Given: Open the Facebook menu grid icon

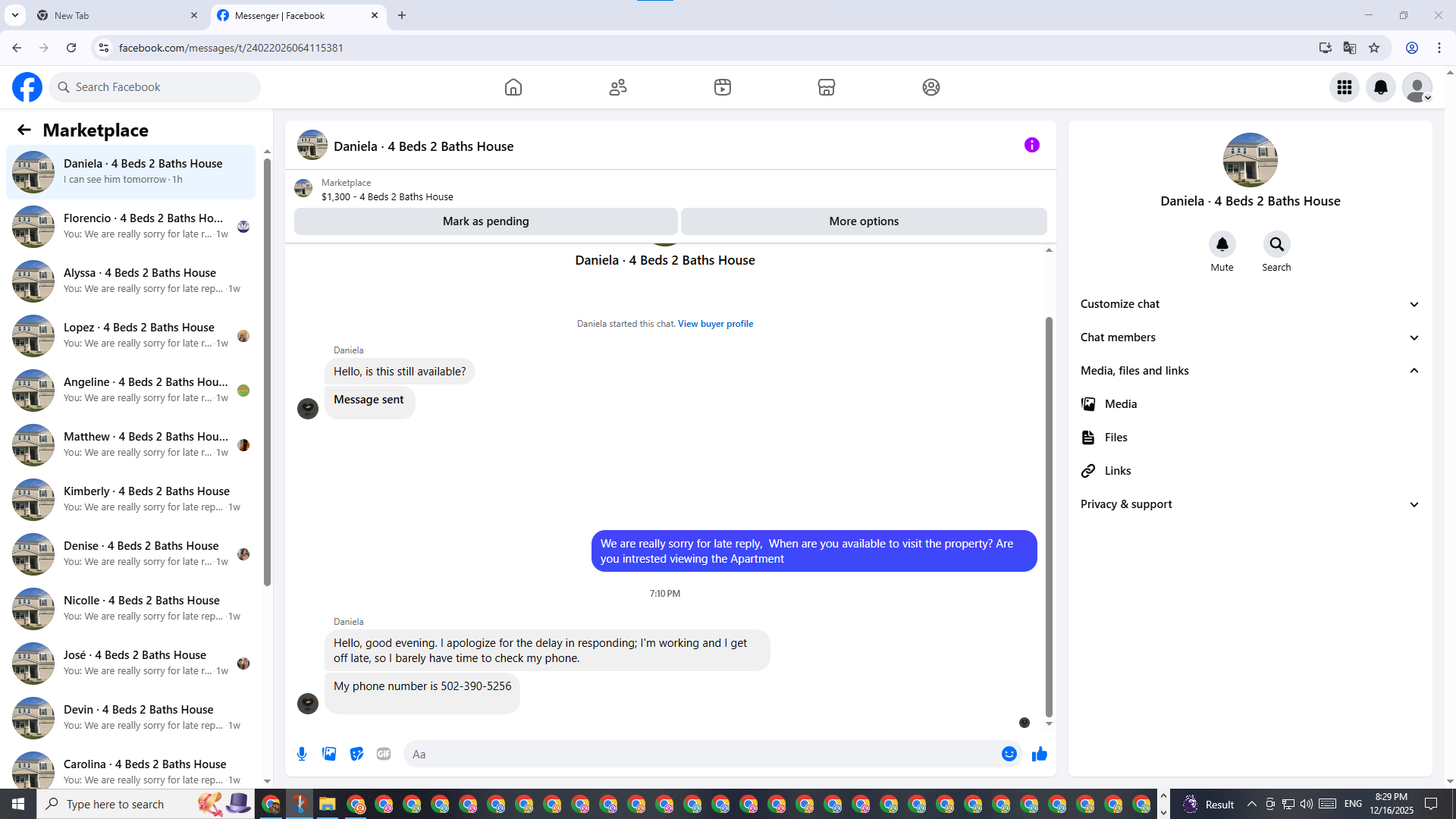Looking at the screenshot, I should tap(1345, 87).
